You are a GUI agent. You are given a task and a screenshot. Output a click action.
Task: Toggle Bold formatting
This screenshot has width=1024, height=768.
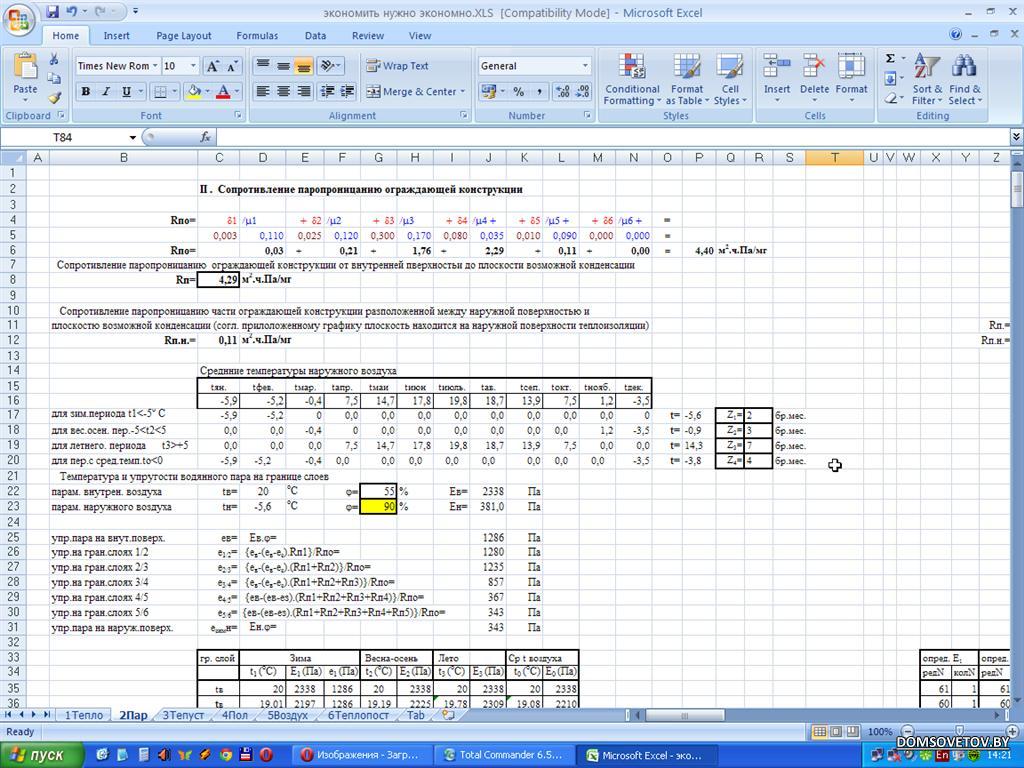[x=86, y=92]
